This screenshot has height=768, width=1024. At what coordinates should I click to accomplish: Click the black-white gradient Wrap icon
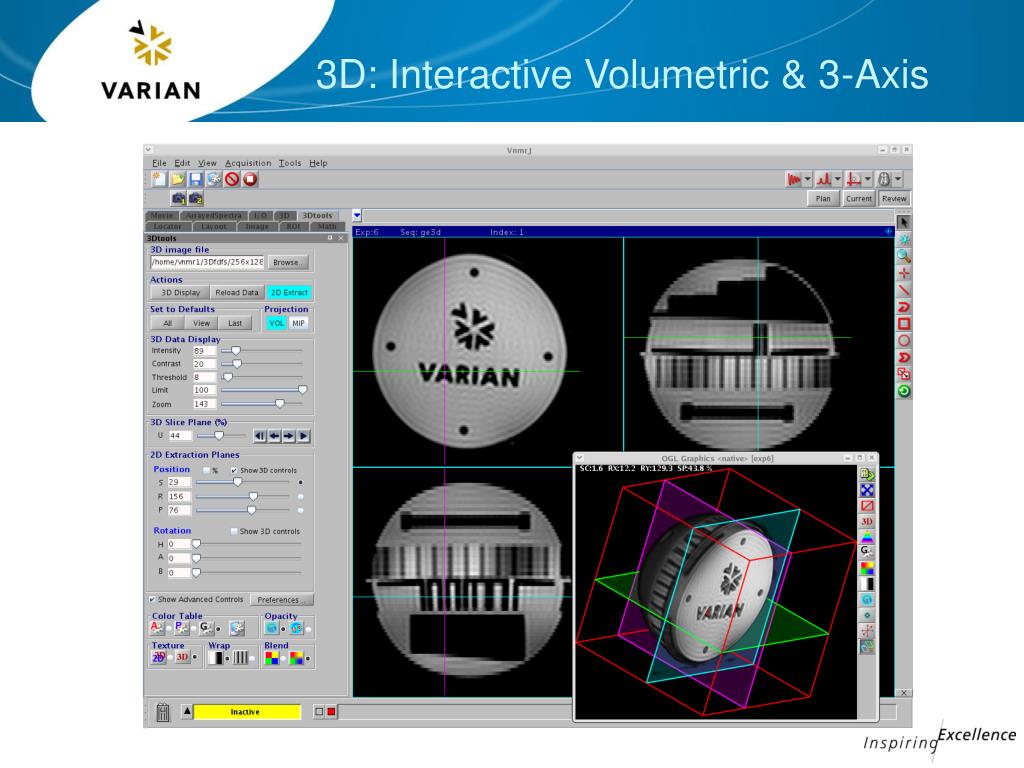(216, 657)
